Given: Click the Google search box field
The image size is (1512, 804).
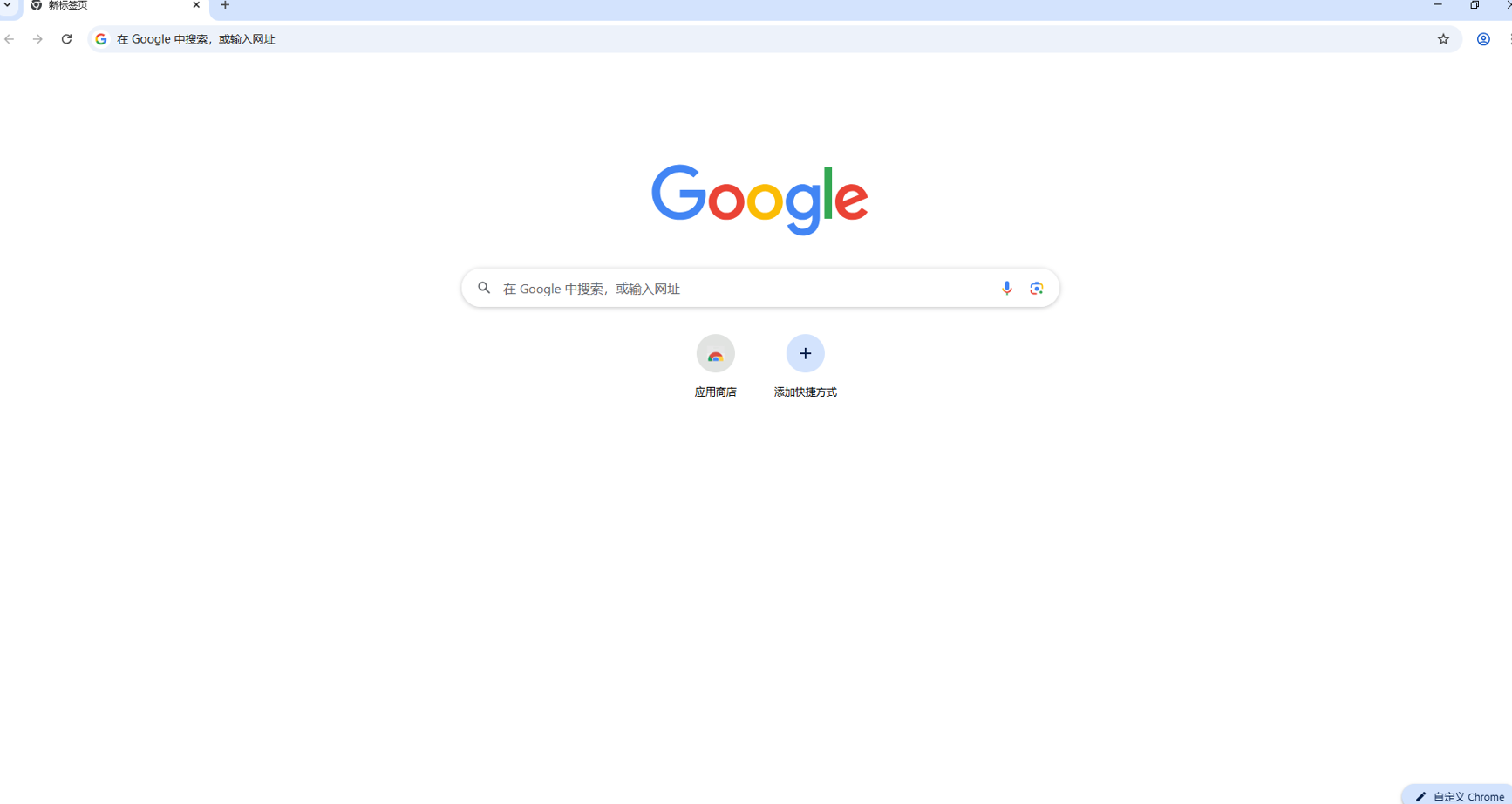Looking at the screenshot, I should point(759,288).
